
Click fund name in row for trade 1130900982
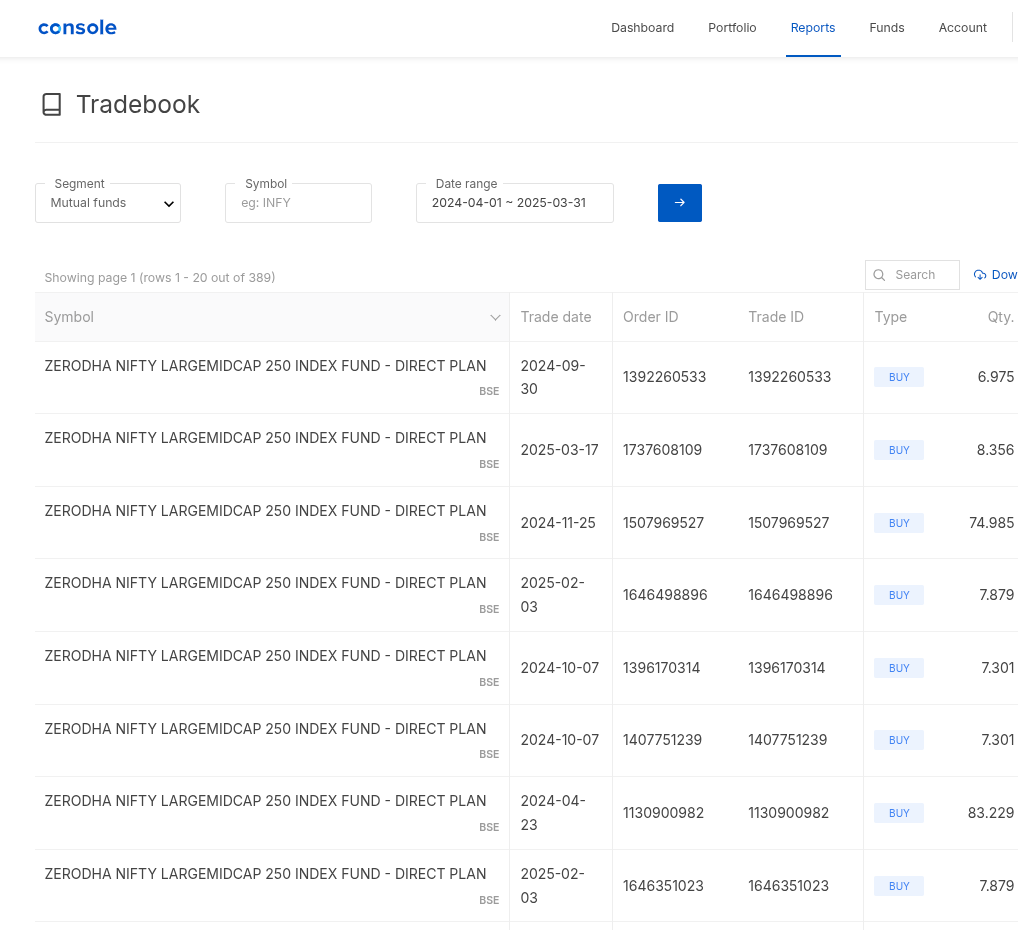click(x=265, y=801)
